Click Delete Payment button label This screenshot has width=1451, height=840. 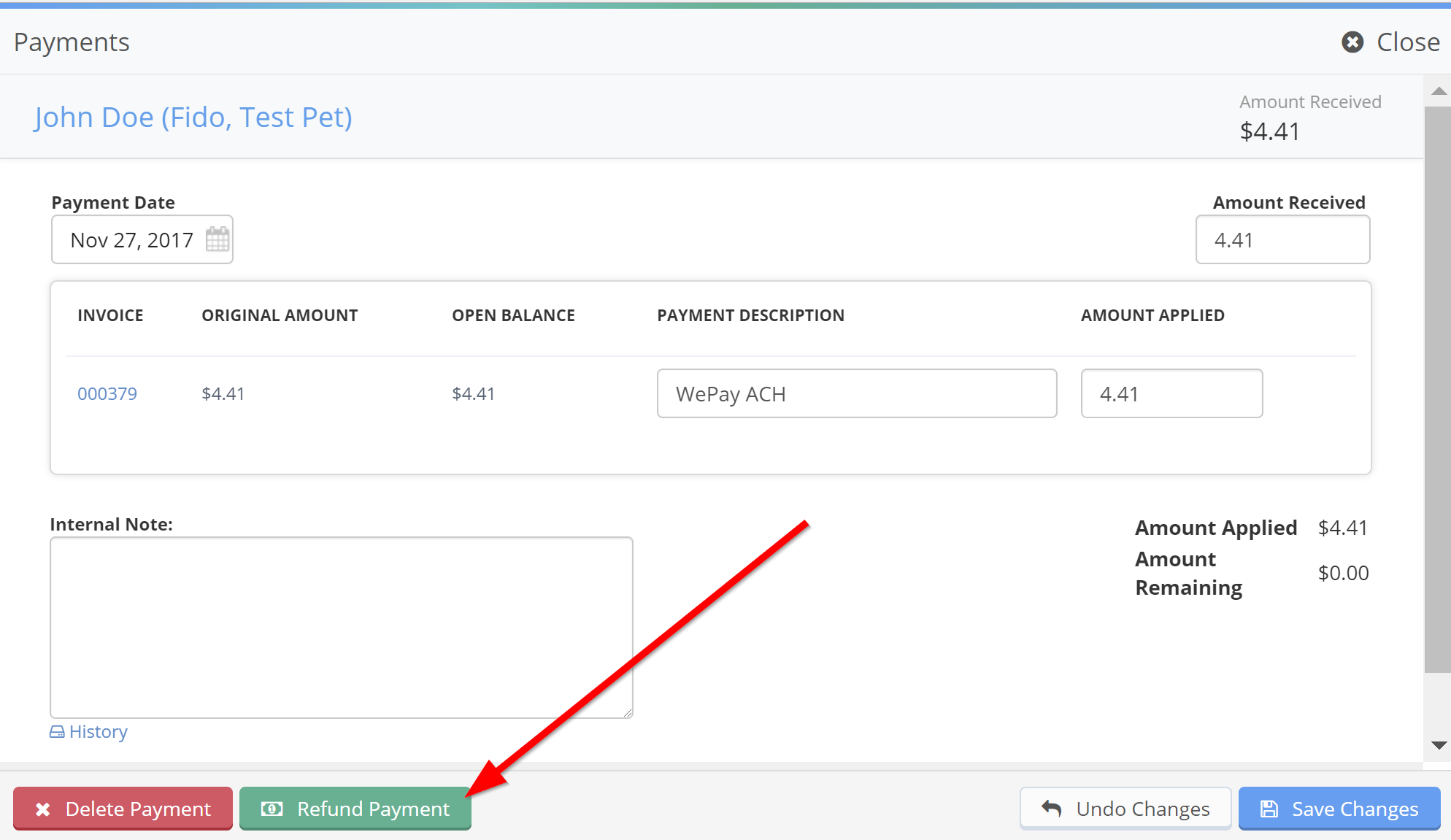click(x=138, y=809)
